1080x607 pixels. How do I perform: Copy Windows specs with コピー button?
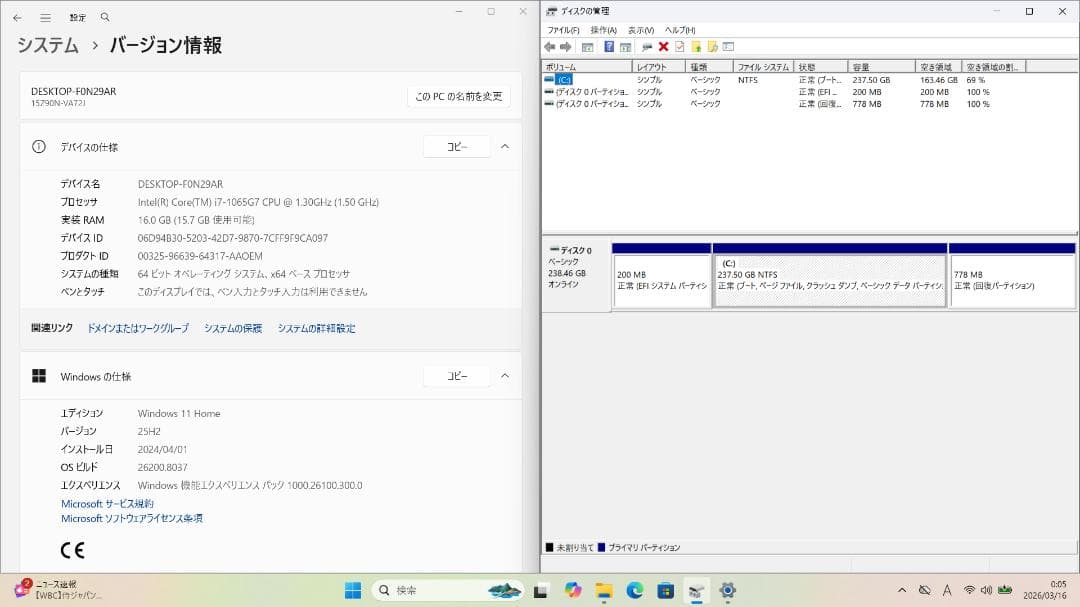point(457,376)
